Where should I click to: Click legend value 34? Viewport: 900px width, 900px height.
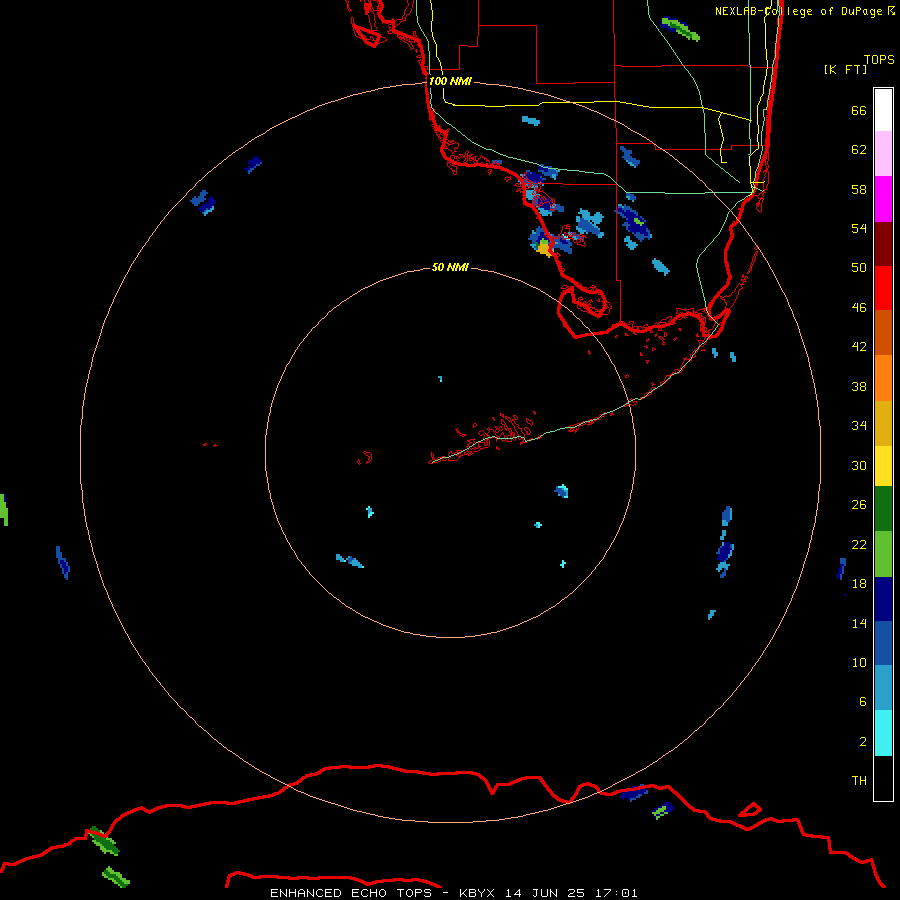[859, 425]
